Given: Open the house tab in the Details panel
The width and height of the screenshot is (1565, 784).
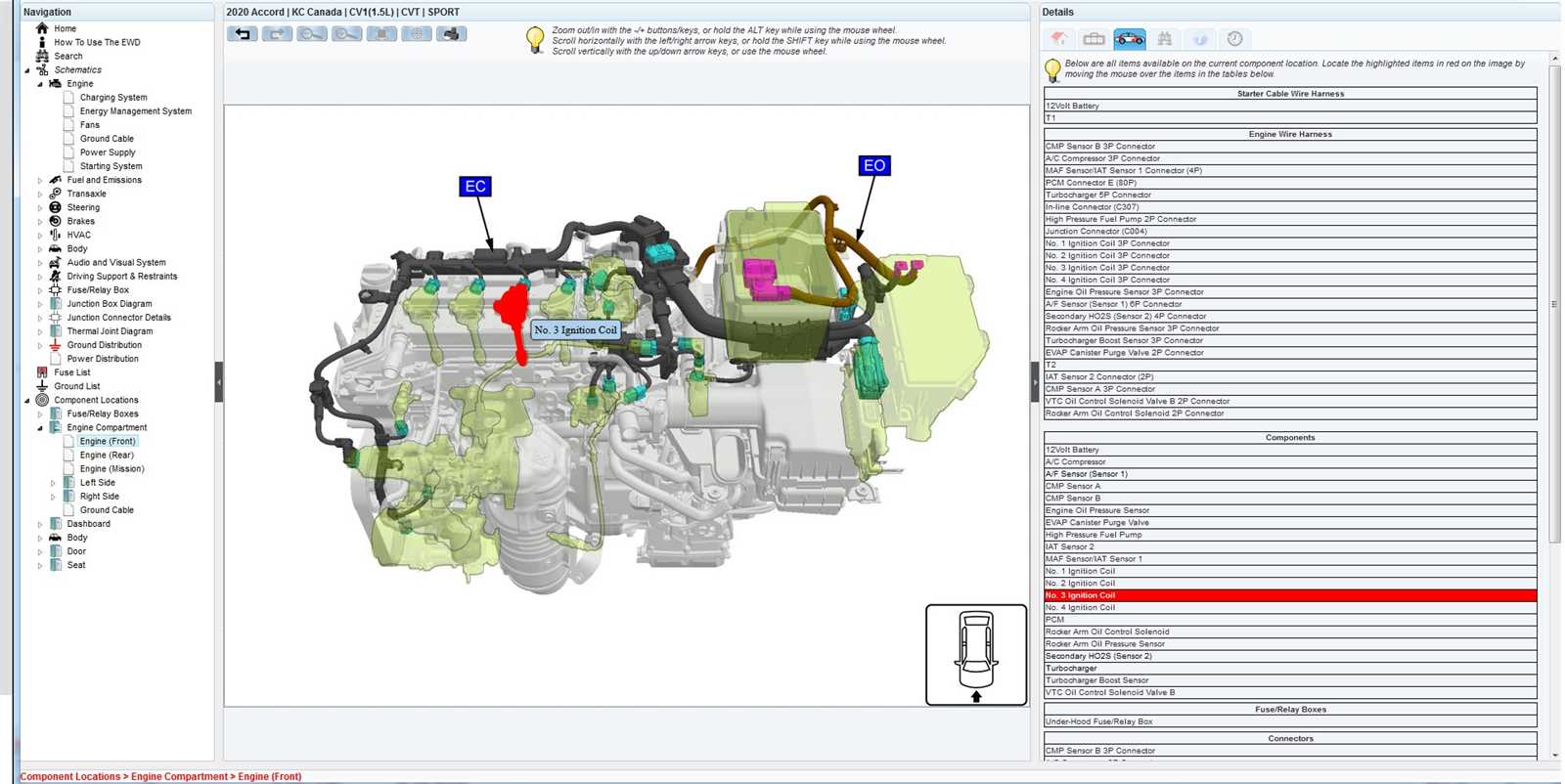Looking at the screenshot, I should click(x=1059, y=39).
